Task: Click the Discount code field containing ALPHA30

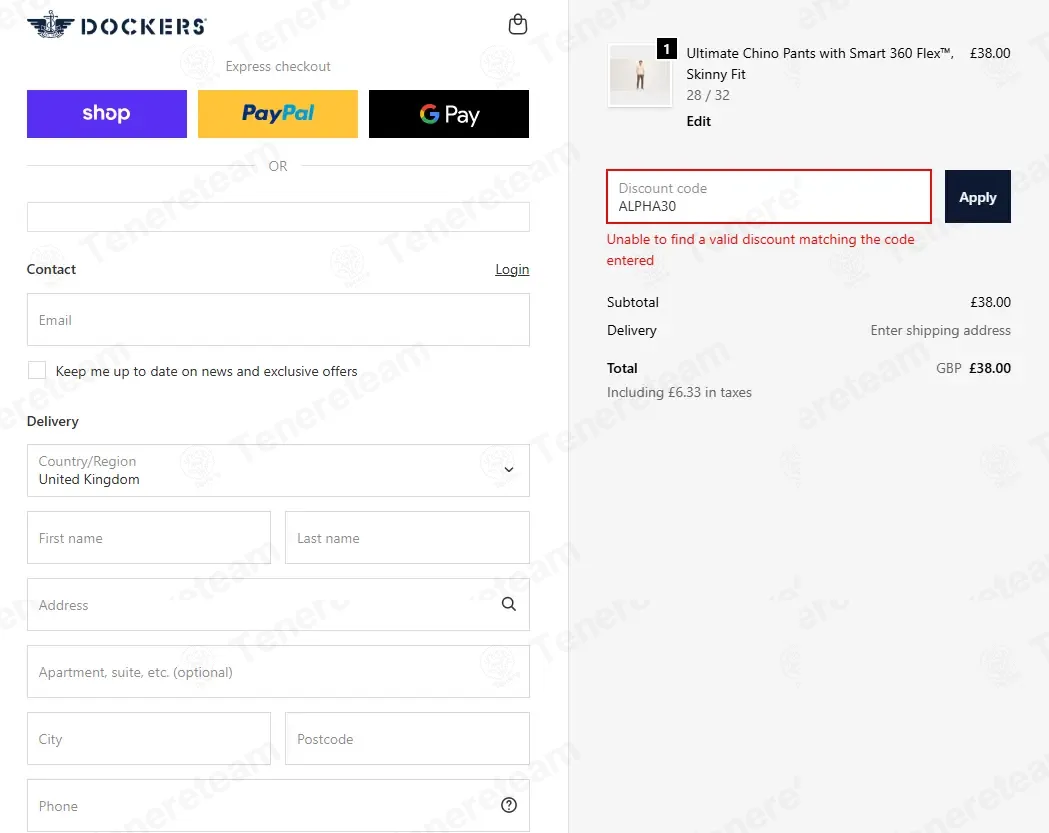Action: tap(769, 197)
